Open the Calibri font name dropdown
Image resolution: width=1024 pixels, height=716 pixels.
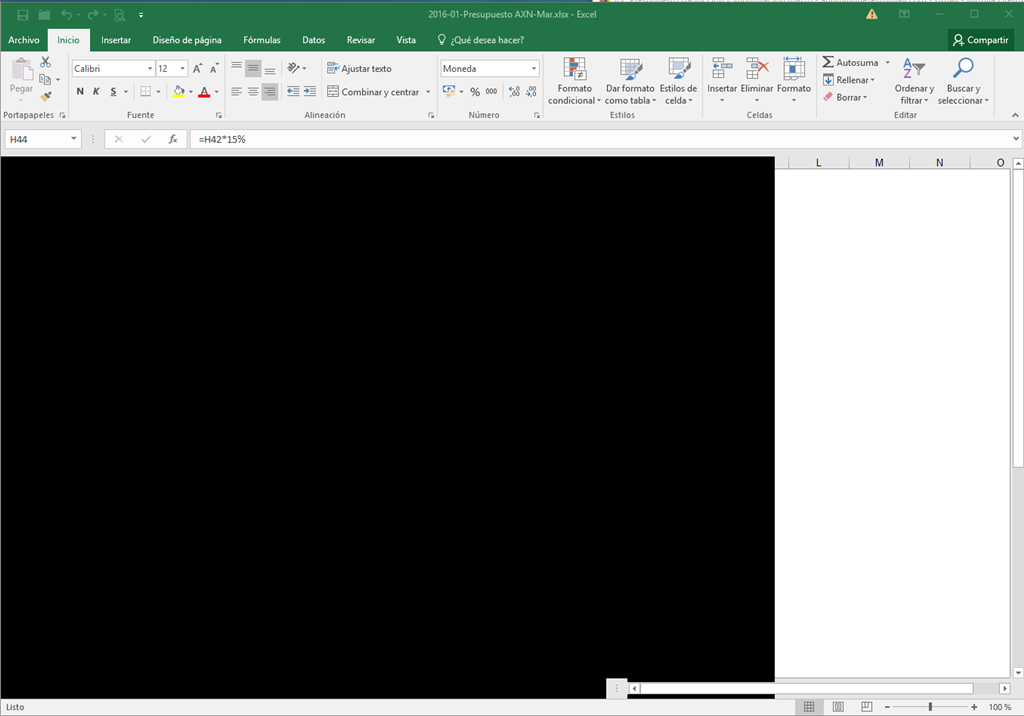coord(150,69)
